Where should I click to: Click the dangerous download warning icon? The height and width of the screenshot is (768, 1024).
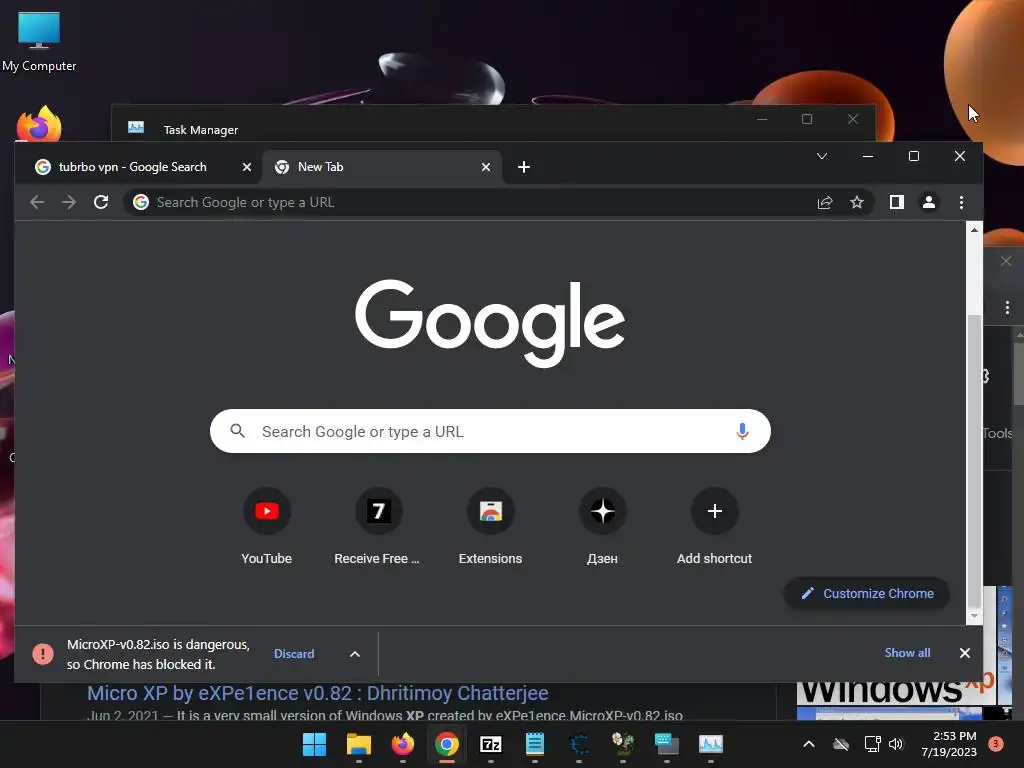tap(43, 654)
